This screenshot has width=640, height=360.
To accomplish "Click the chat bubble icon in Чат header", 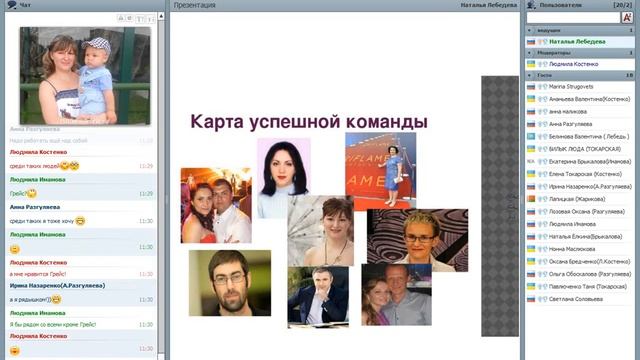I will 12,5.
